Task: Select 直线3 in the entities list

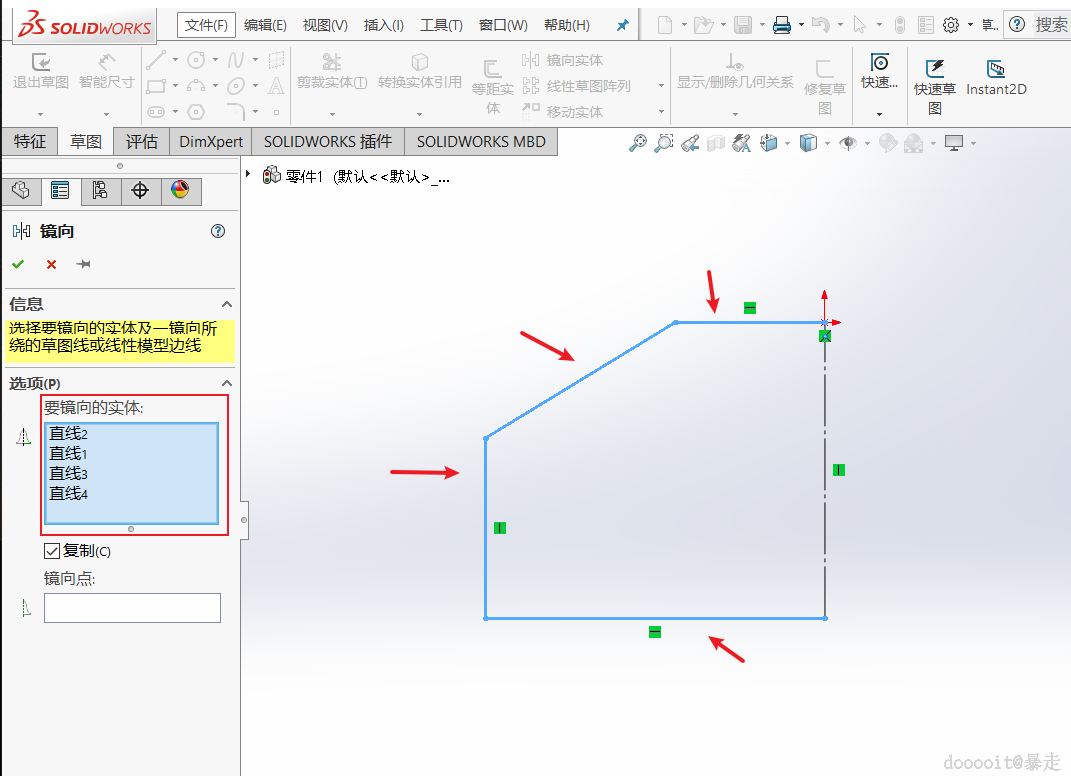Action: [x=69, y=473]
